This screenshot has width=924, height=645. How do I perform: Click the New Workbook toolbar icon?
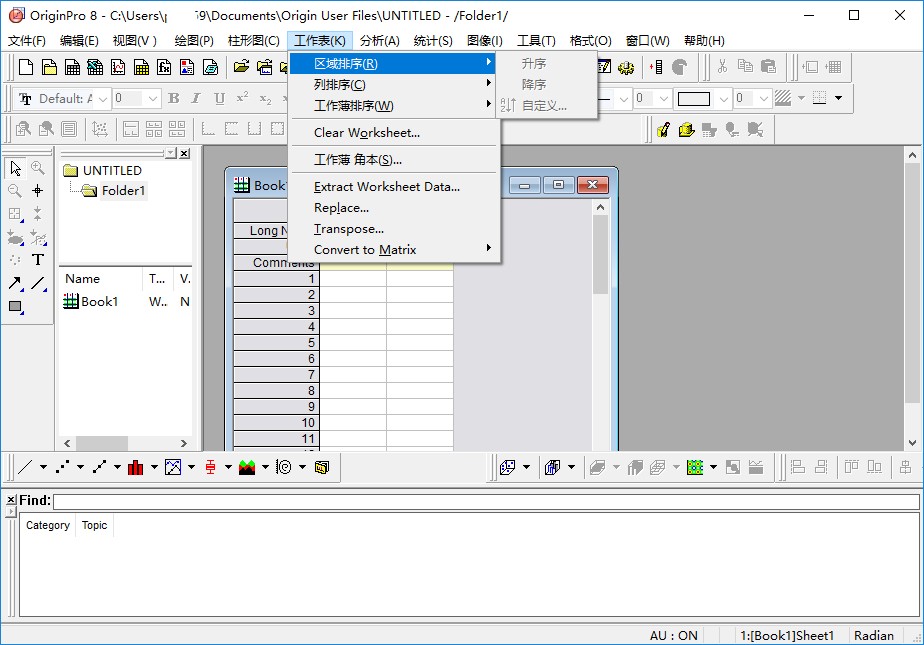click(72, 67)
